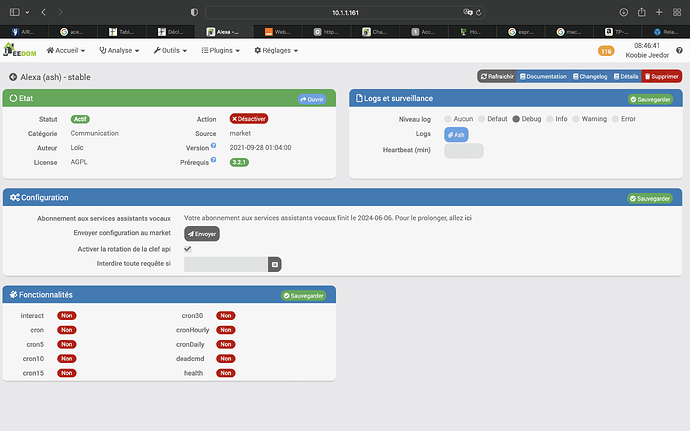Switch to the Décl... browser tab
The height and width of the screenshot is (431, 690).
pos(170,32)
